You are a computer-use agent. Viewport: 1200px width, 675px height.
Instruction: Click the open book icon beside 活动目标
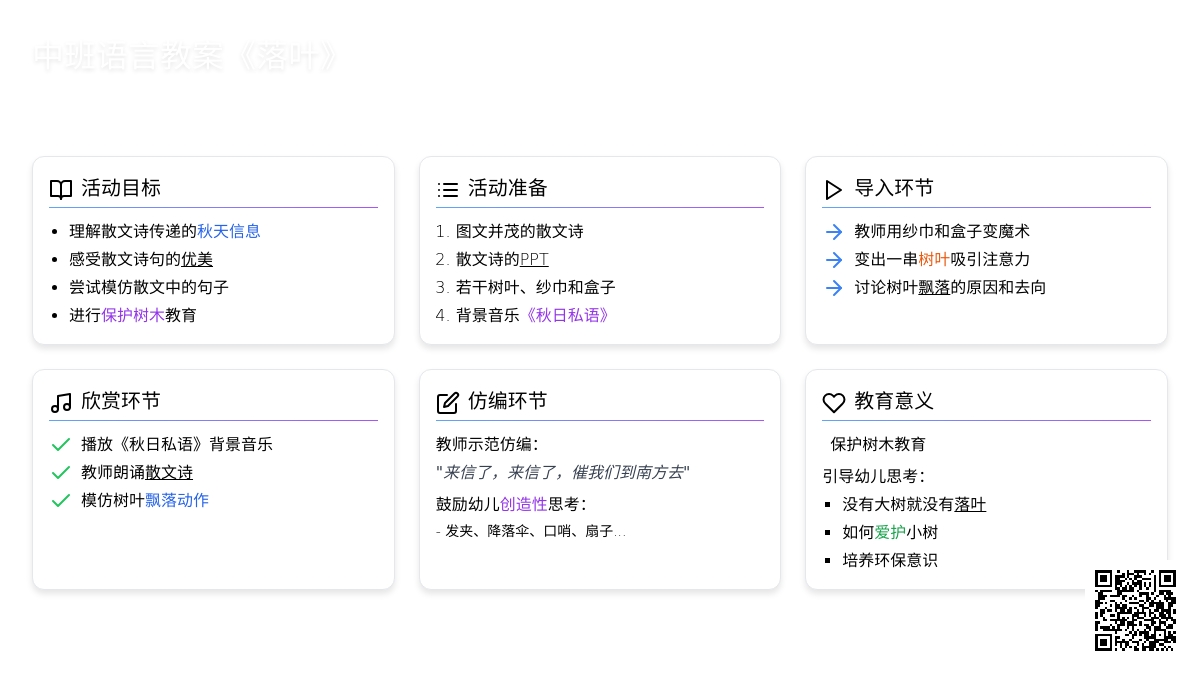pyautogui.click(x=61, y=189)
